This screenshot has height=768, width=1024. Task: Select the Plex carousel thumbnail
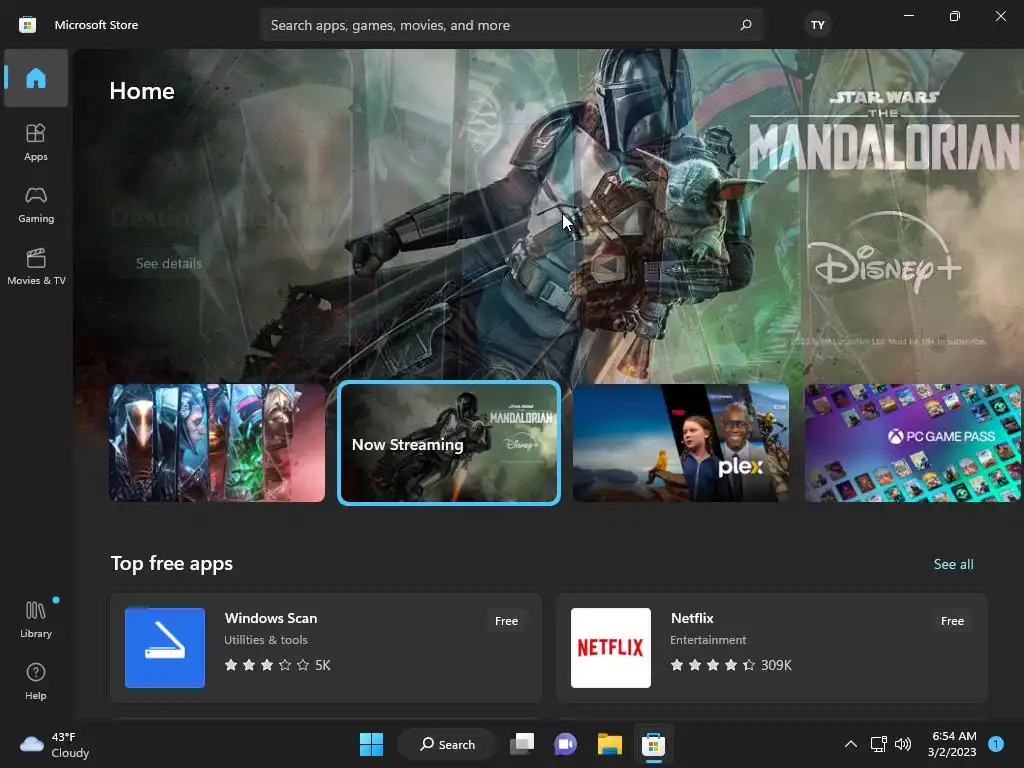(680, 443)
